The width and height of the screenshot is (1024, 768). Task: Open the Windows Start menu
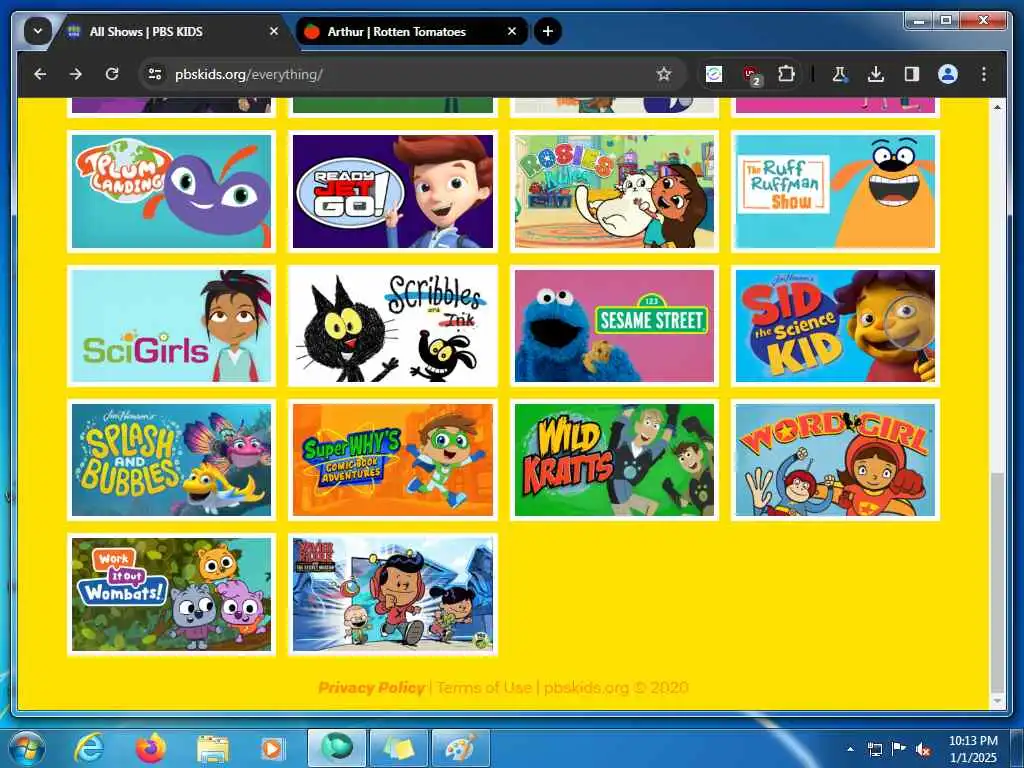point(26,748)
